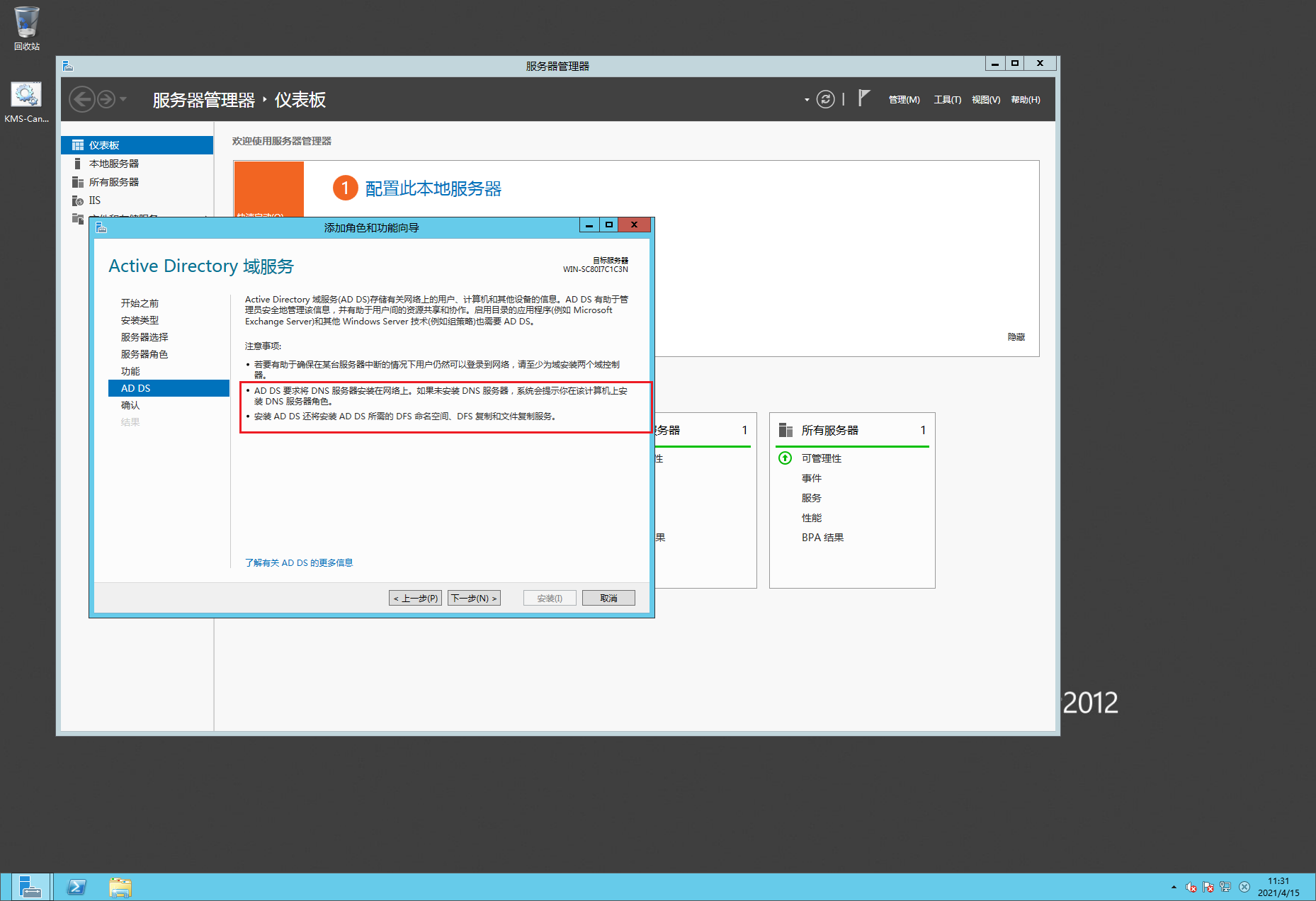This screenshot has height=901, width=1316.
Task: Open the taskbar clock 11:31
Action: [x=1278, y=887]
